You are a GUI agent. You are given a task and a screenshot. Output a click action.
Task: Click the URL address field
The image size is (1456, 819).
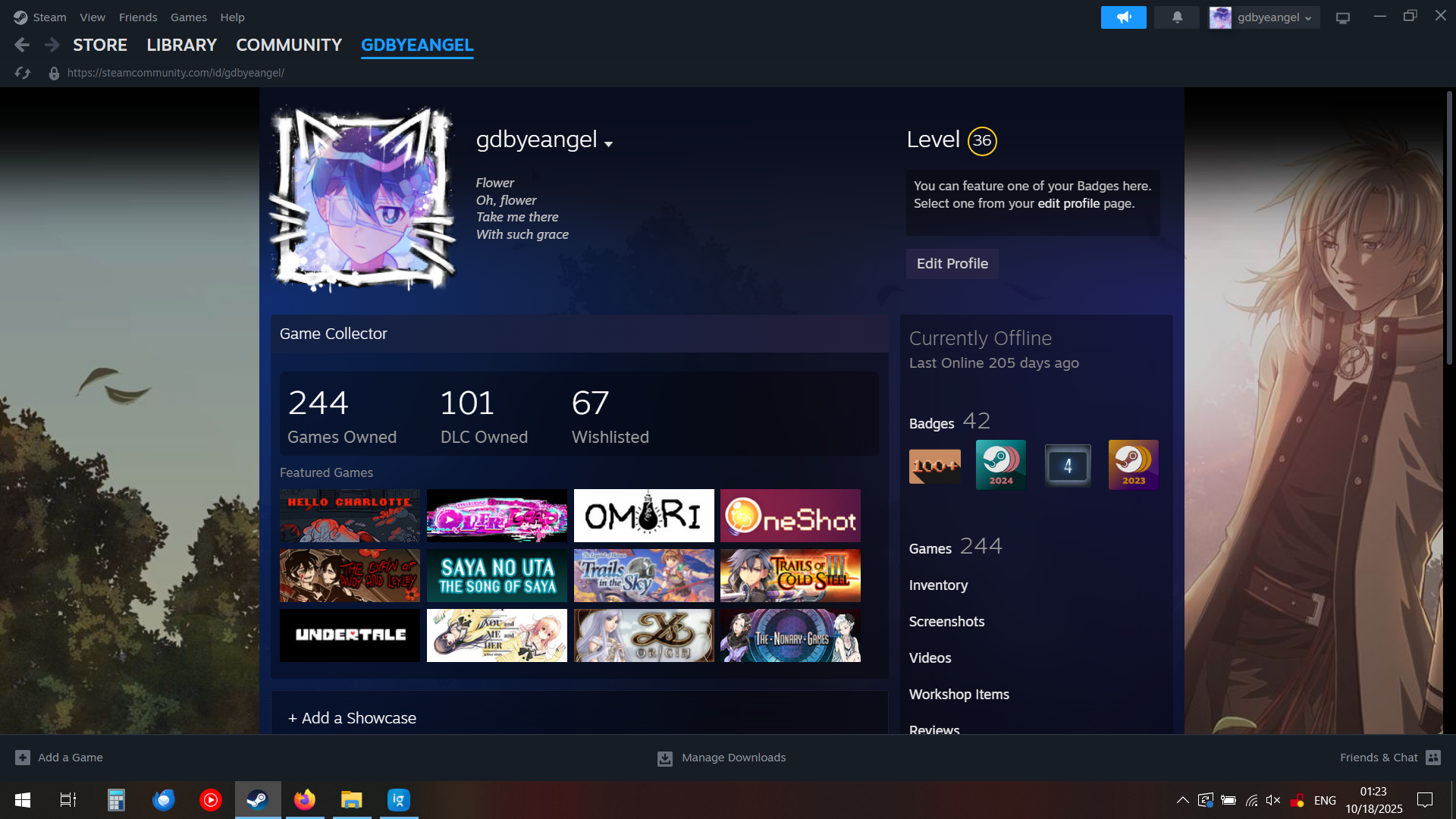click(x=176, y=73)
